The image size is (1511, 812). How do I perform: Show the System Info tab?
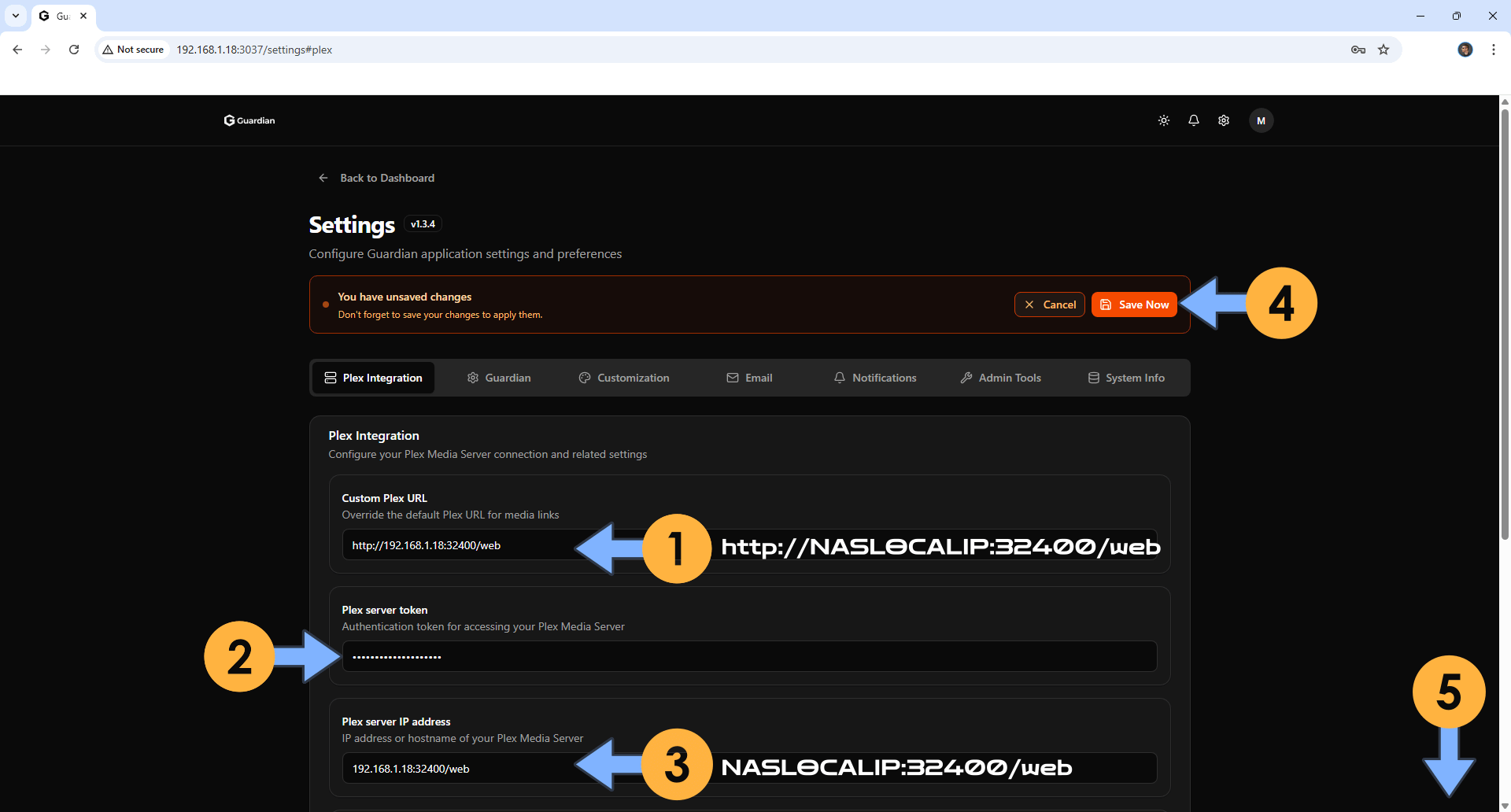(x=1126, y=378)
